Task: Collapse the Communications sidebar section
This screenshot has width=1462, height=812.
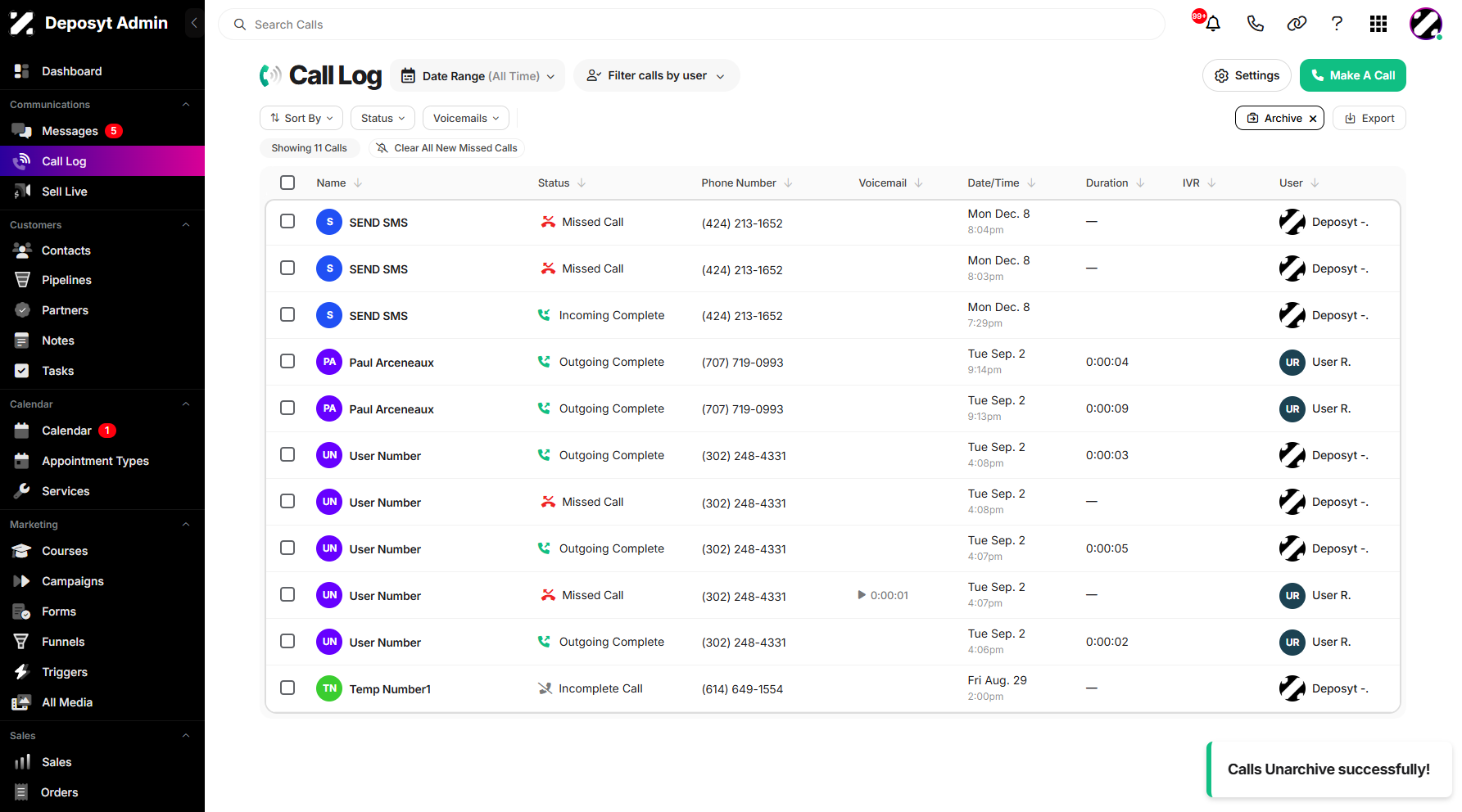Action: 186,105
